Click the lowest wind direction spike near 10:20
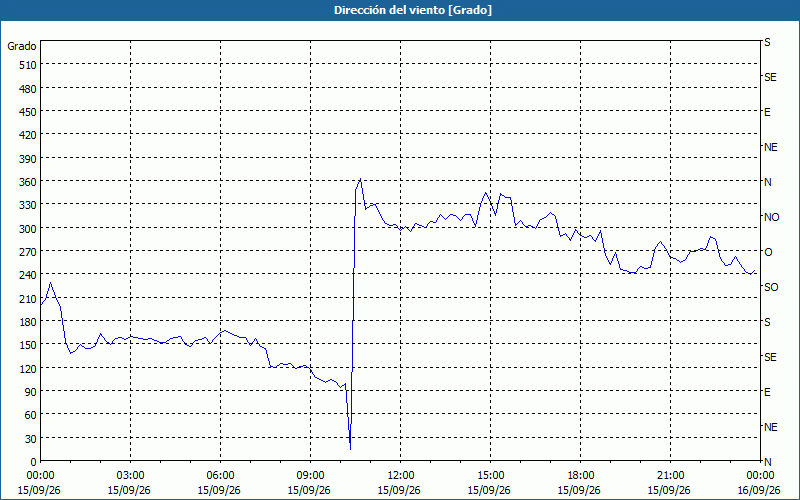The height and width of the screenshot is (500, 800). 351,449
